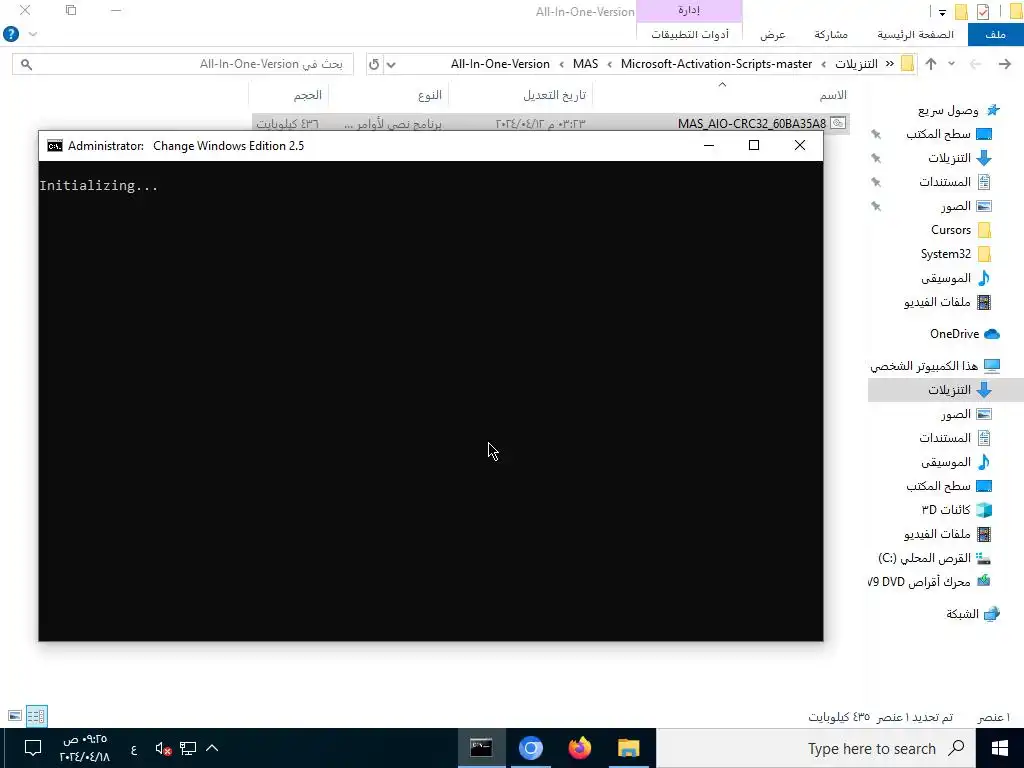Open the recent locations dropdown arrow
This screenshot has width=1024, height=768.
[952, 64]
